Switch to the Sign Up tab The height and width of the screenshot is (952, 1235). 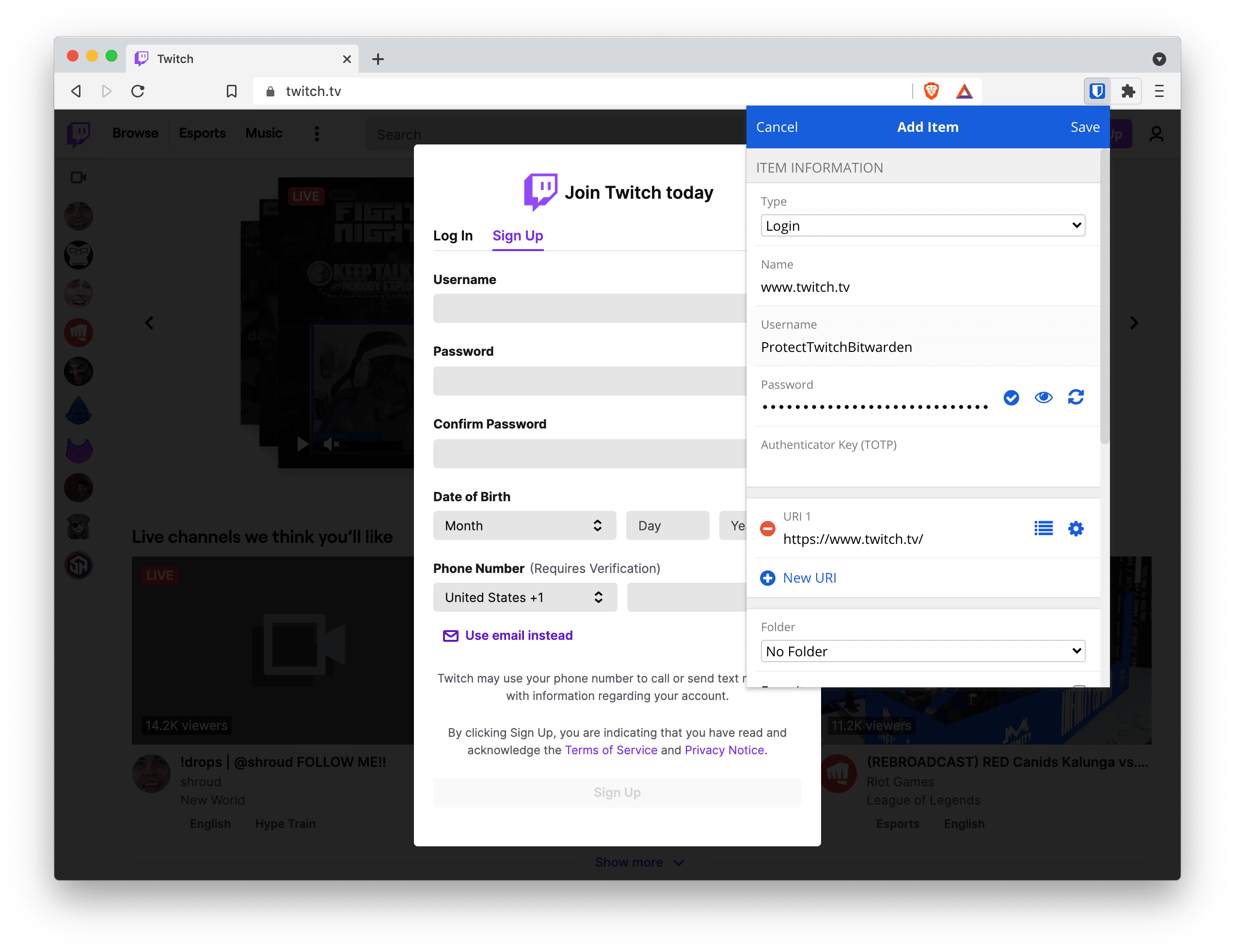[x=518, y=235]
